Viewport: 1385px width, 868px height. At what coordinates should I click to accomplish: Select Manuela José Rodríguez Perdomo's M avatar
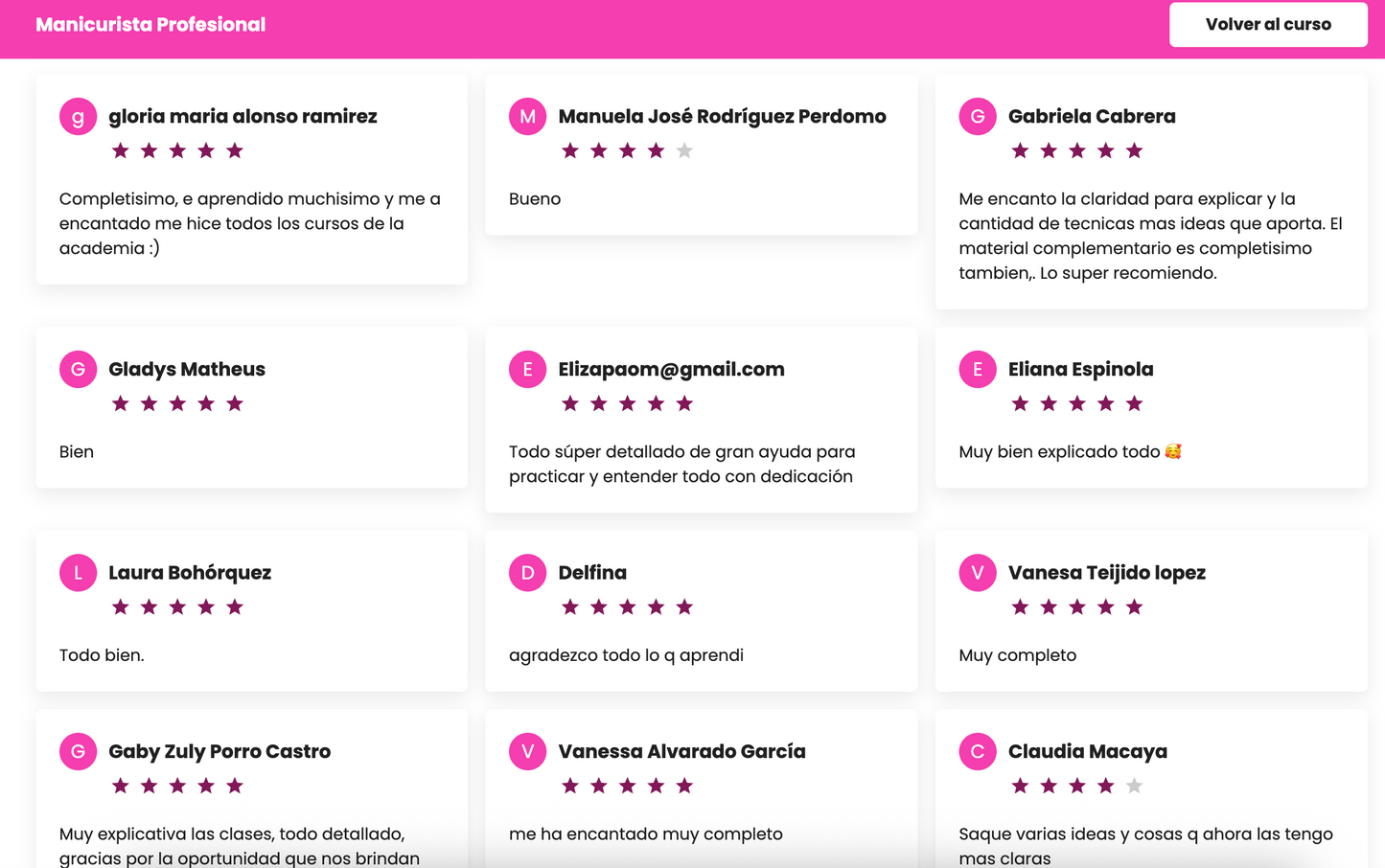[x=527, y=117]
